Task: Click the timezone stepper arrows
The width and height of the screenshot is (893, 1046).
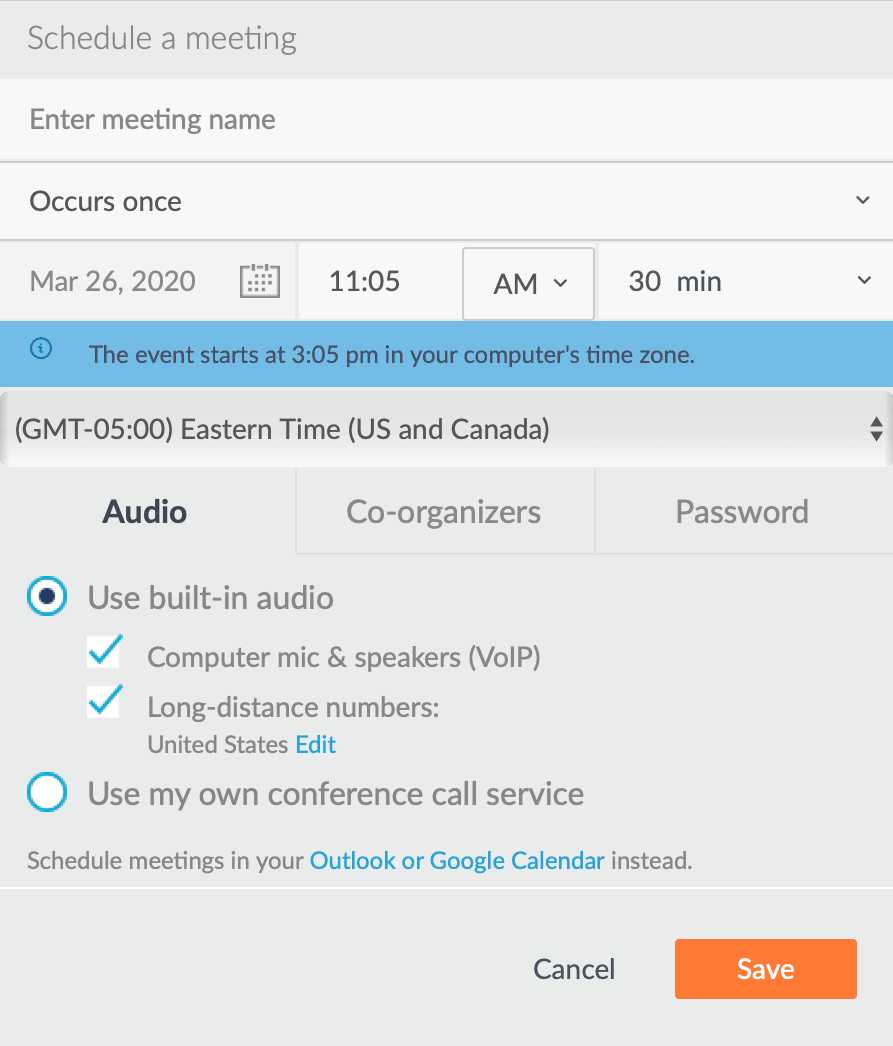Action: point(877,429)
